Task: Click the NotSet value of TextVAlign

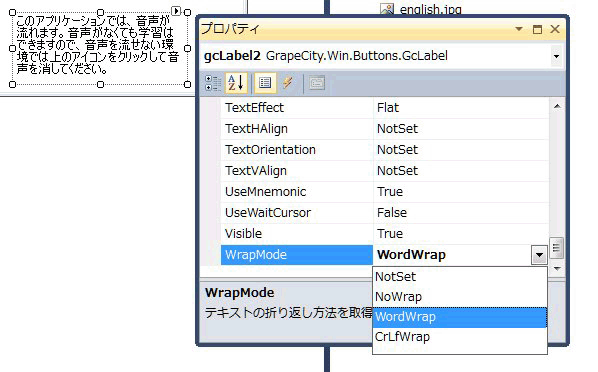Action: pyautogui.click(x=397, y=171)
